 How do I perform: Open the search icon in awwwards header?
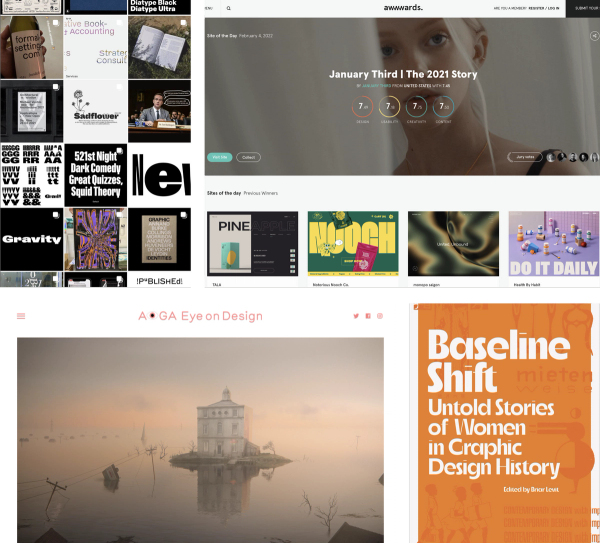228,8
